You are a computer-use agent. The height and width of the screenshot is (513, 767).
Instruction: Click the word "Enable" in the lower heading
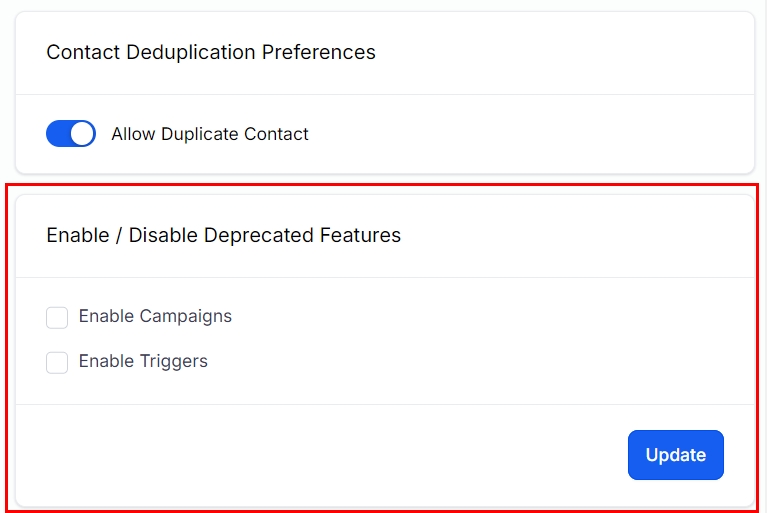pyautogui.click(x=76, y=236)
